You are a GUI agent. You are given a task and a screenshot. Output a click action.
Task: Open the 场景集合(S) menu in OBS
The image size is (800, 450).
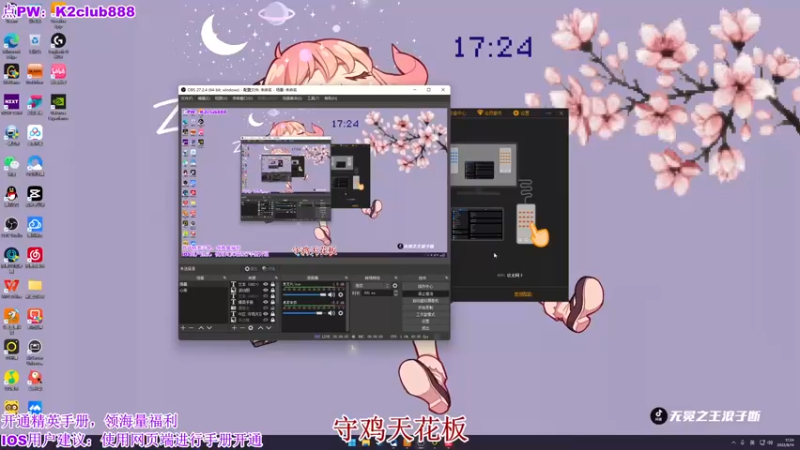coord(292,98)
